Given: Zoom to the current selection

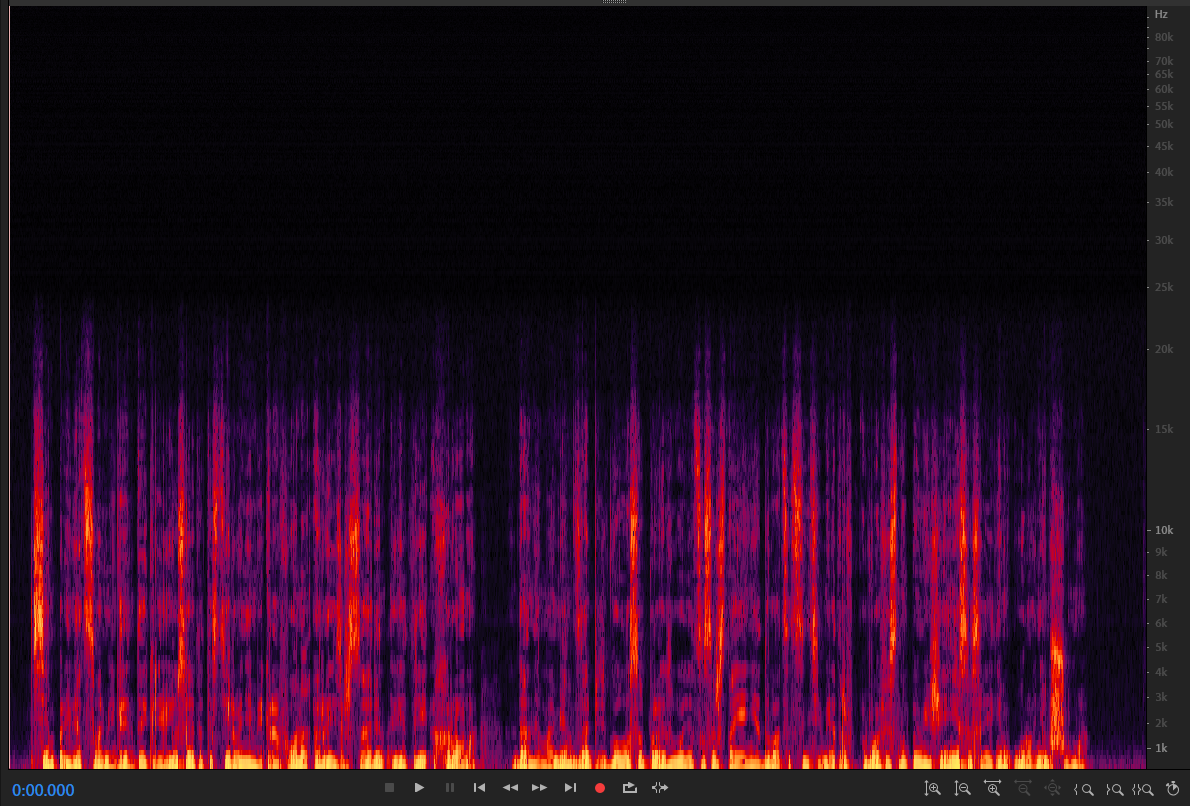Looking at the screenshot, I should pyautogui.click(x=1143, y=789).
